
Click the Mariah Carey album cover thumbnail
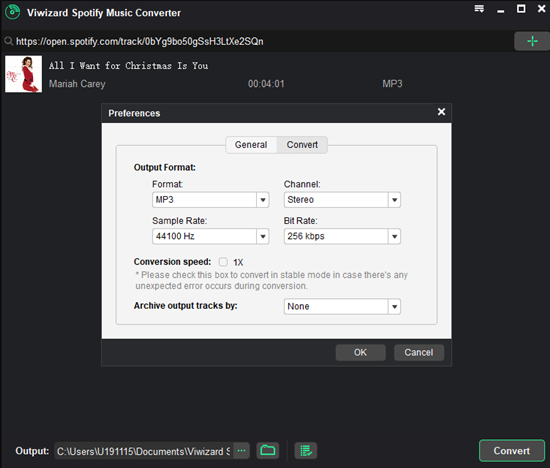[x=24, y=74]
